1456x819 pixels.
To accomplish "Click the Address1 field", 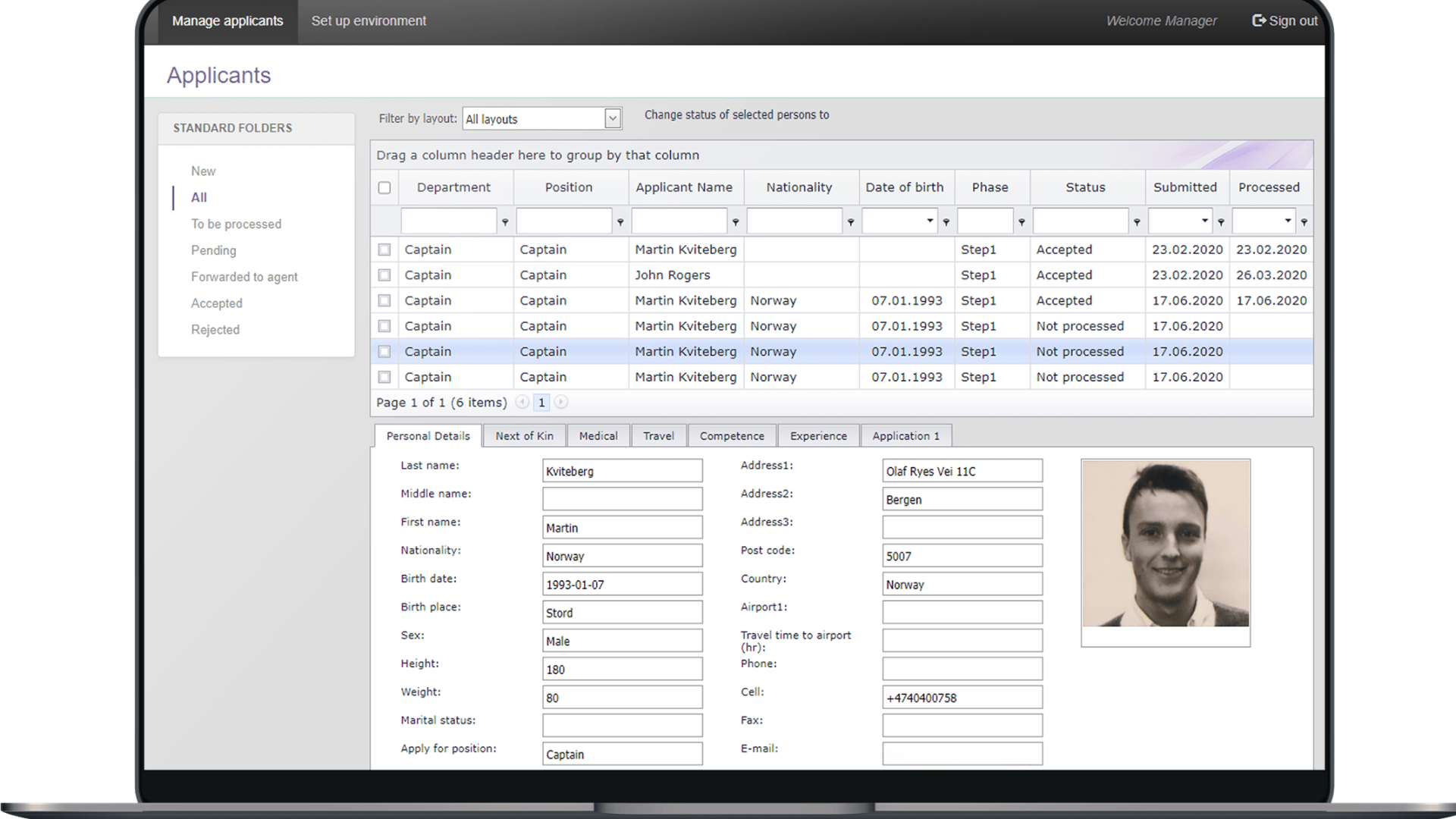I will click(962, 471).
